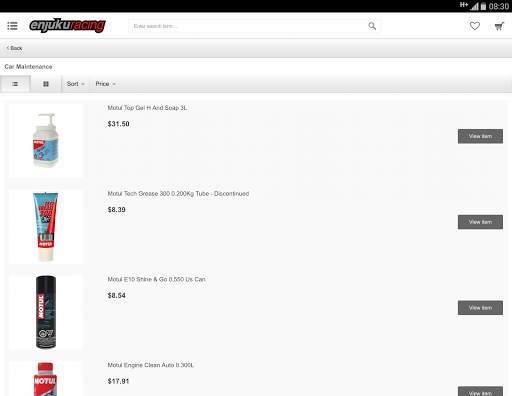Click the $8.54 price
Image resolution: width=512 pixels, height=396 pixels.
116,295
